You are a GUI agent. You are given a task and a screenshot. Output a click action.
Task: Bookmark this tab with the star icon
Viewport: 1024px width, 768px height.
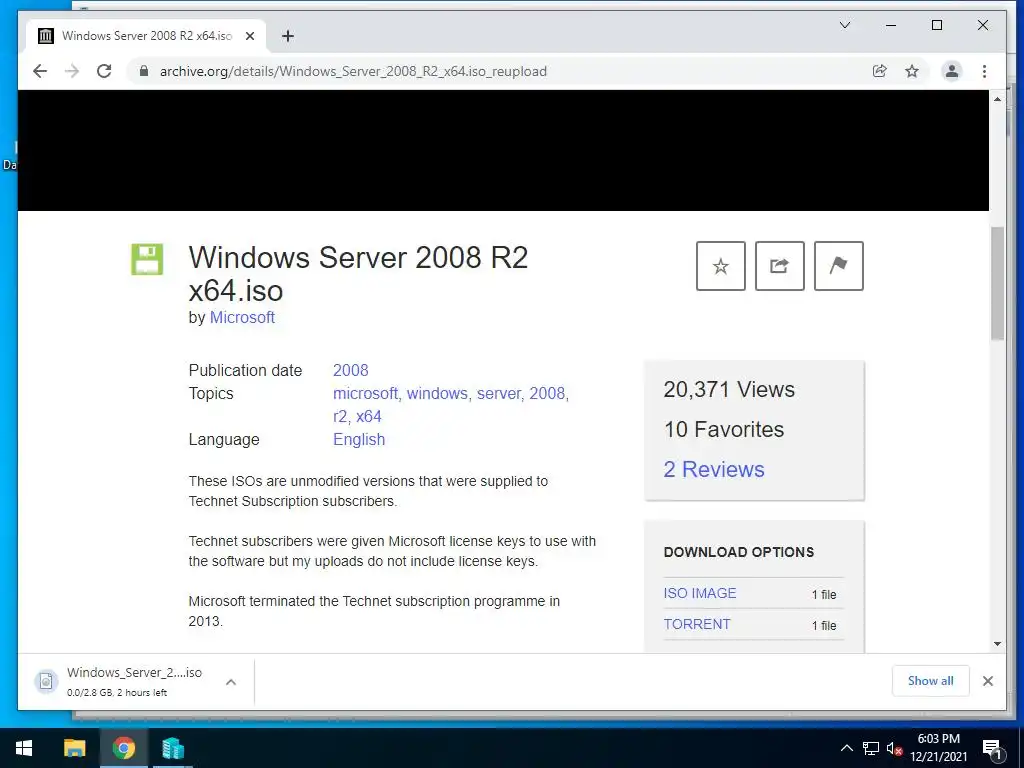click(x=912, y=71)
